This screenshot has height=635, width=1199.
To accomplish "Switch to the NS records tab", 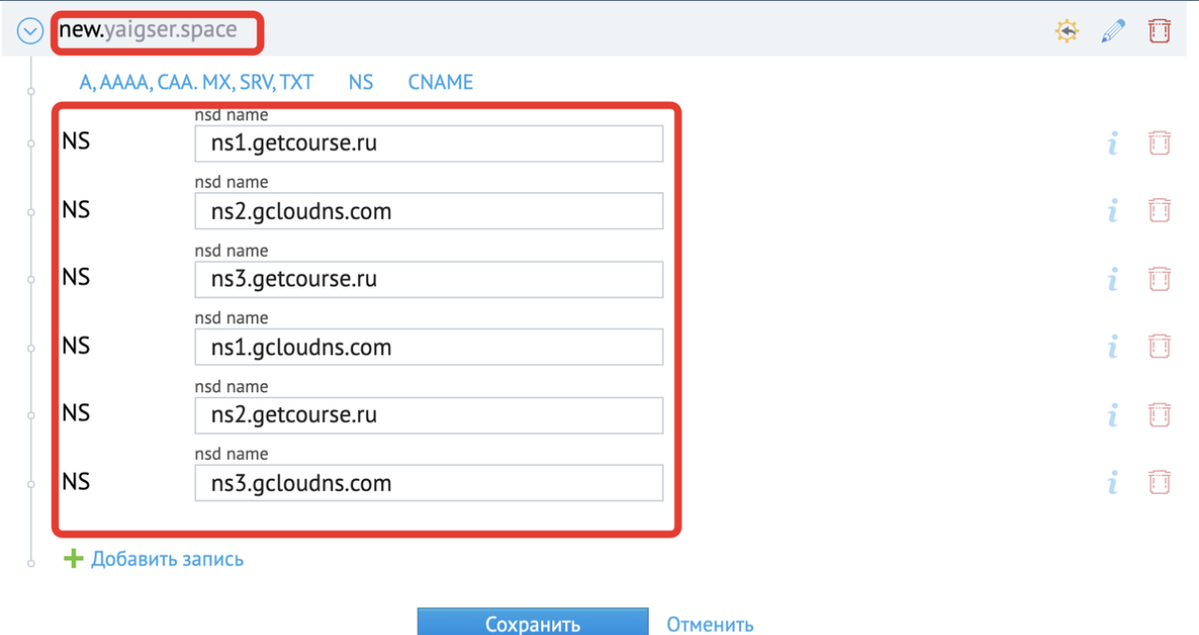I will [361, 83].
